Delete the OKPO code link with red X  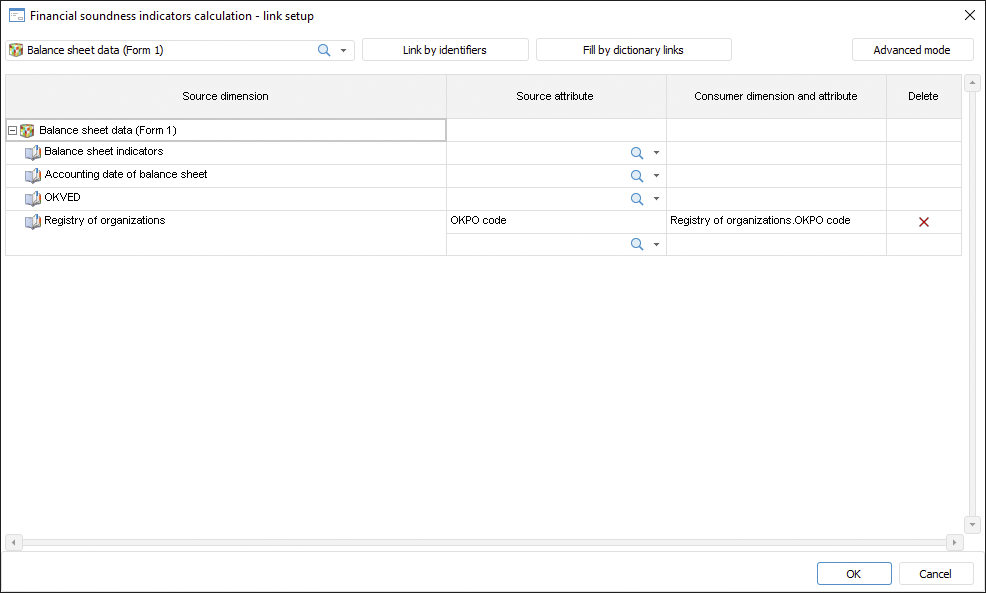pyautogui.click(x=923, y=222)
